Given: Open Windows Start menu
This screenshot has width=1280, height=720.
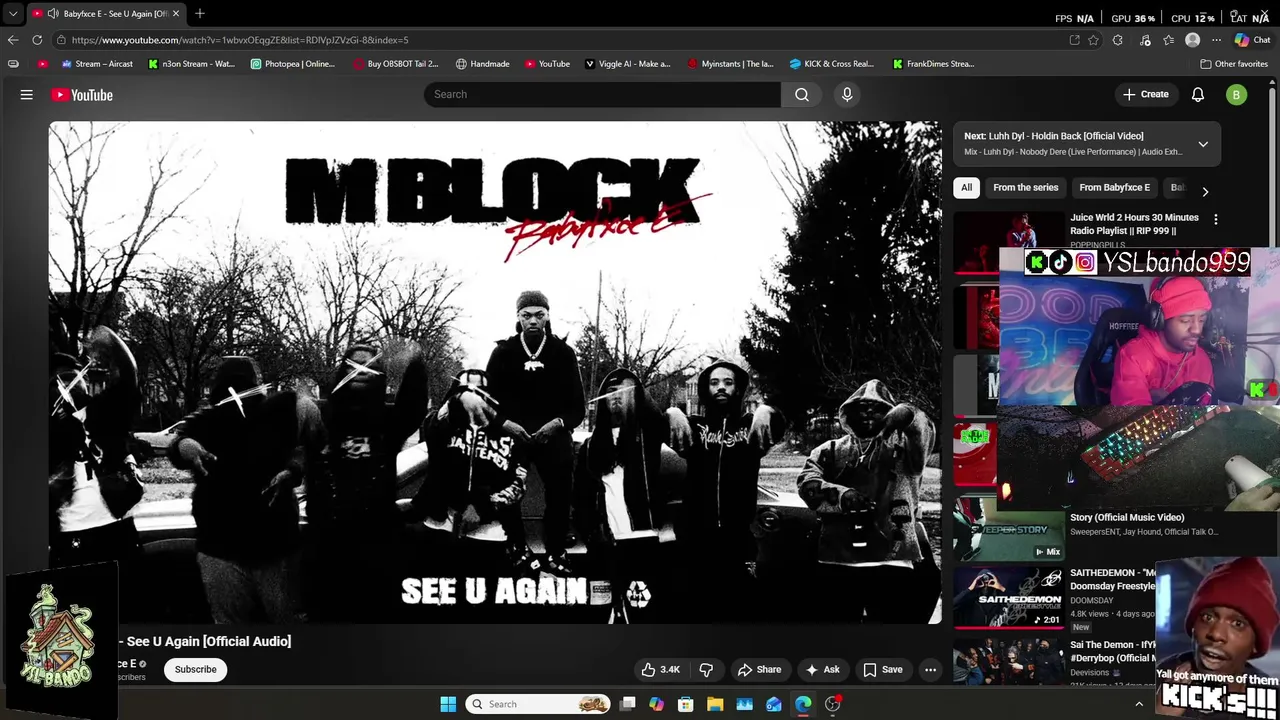Looking at the screenshot, I should click(448, 704).
